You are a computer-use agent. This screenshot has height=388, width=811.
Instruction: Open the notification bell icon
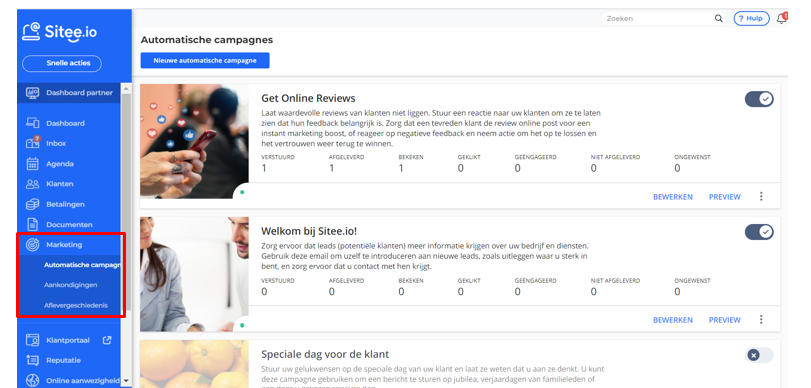click(782, 19)
